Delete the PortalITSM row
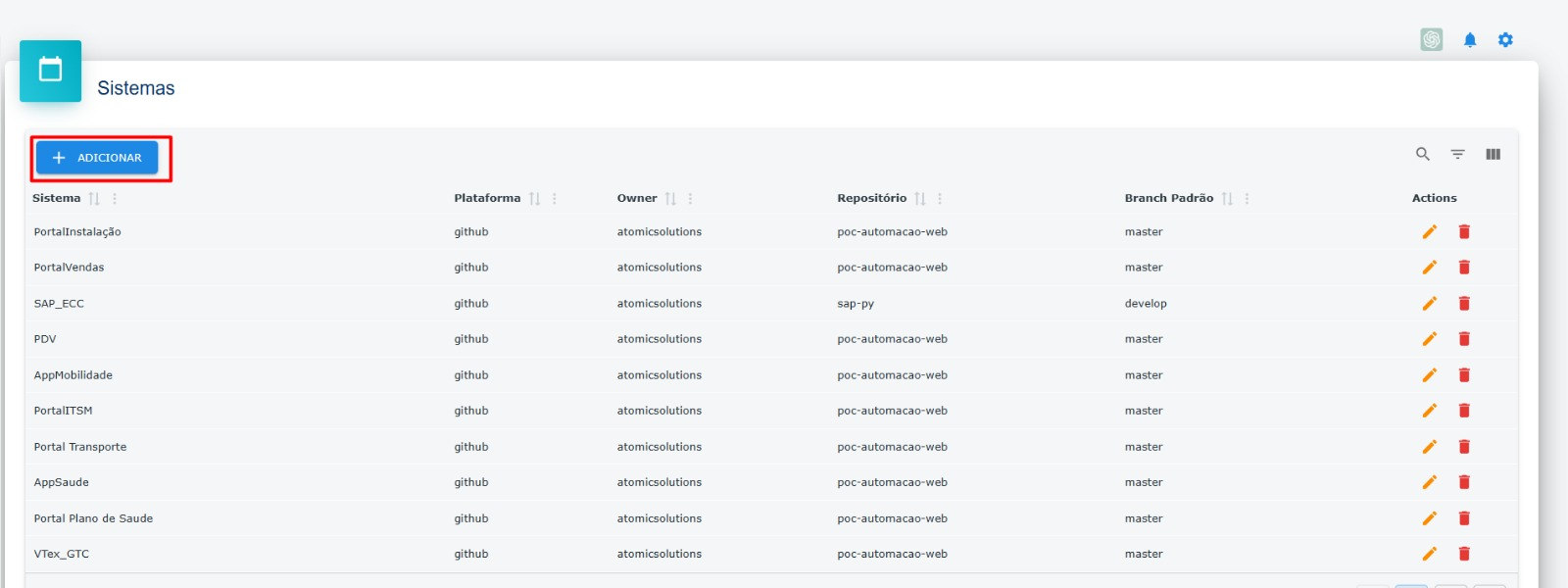The height and width of the screenshot is (588, 1568). pyautogui.click(x=1464, y=411)
